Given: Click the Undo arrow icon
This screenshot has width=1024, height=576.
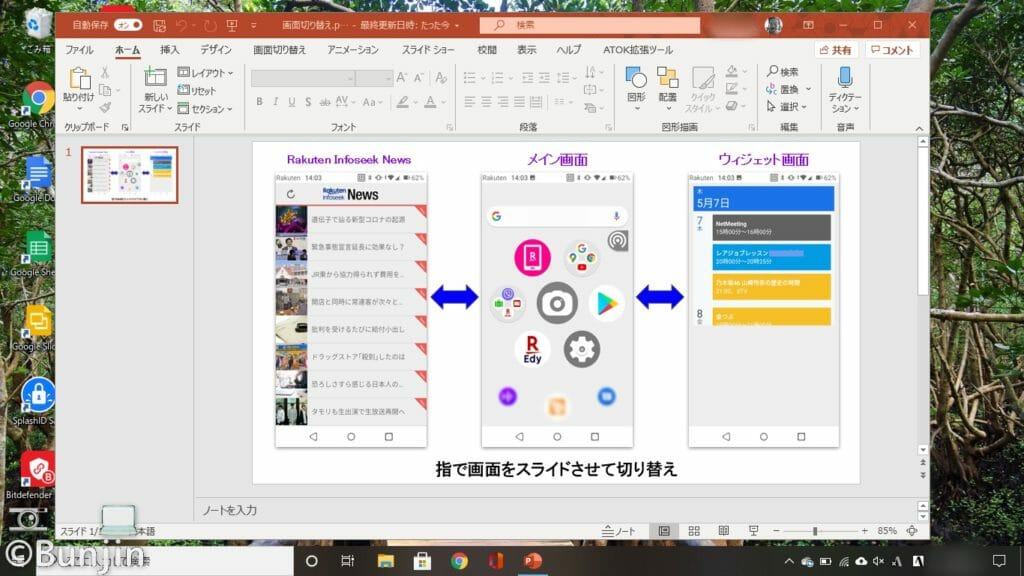Looking at the screenshot, I should pyautogui.click(x=182, y=25).
